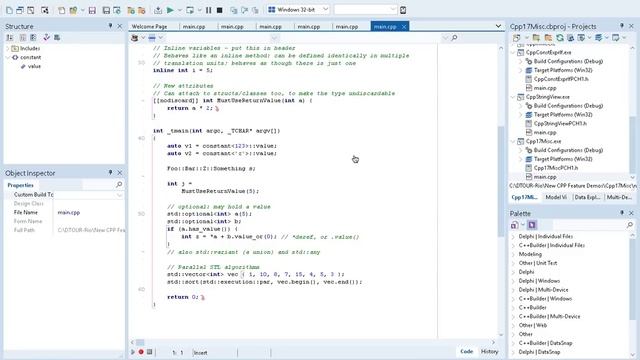640x360 pixels.
Task: Click the editor horizontal scrollbar thumb
Action: coord(140,342)
